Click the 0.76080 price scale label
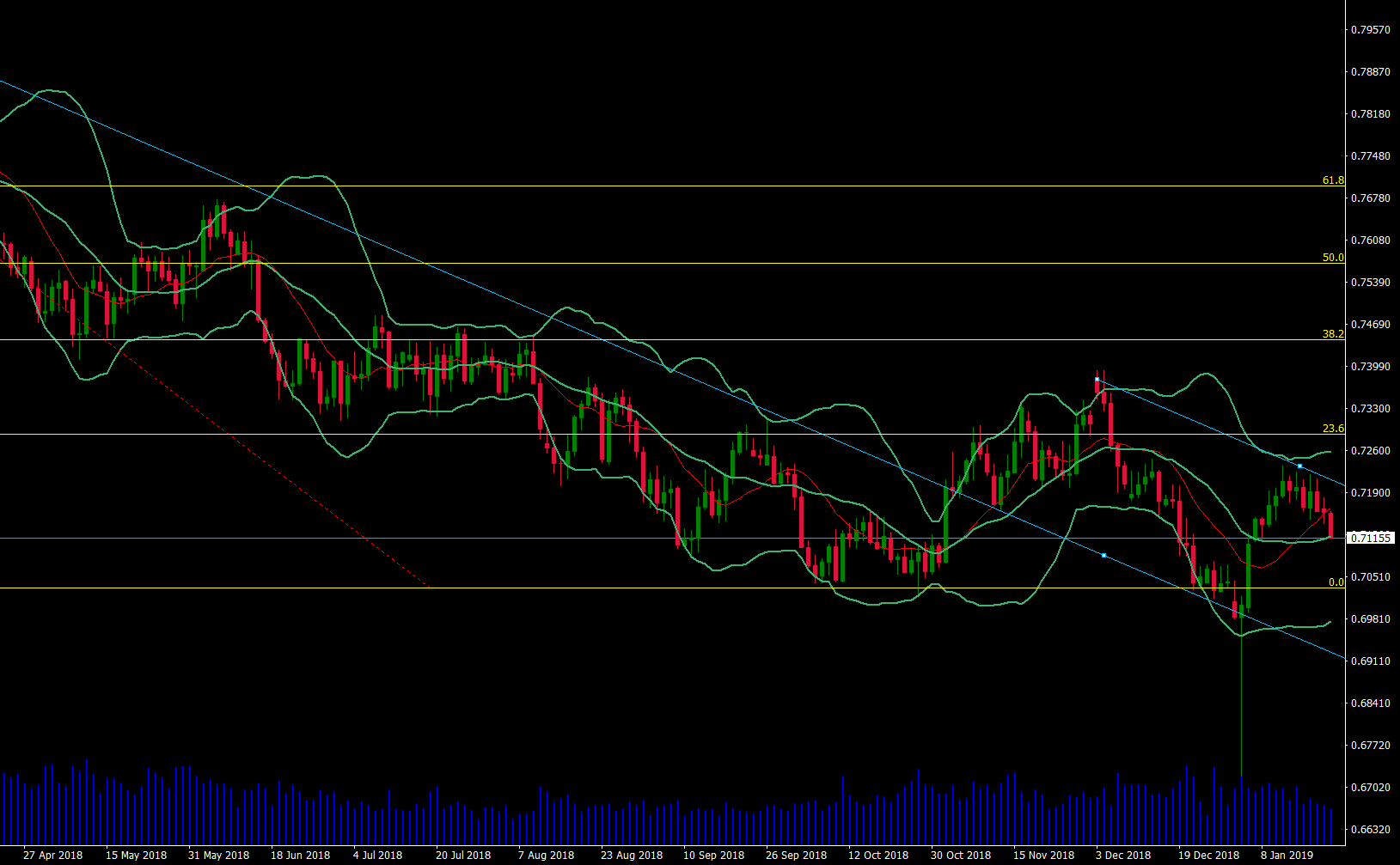Image resolution: width=1400 pixels, height=865 pixels. (x=1371, y=241)
